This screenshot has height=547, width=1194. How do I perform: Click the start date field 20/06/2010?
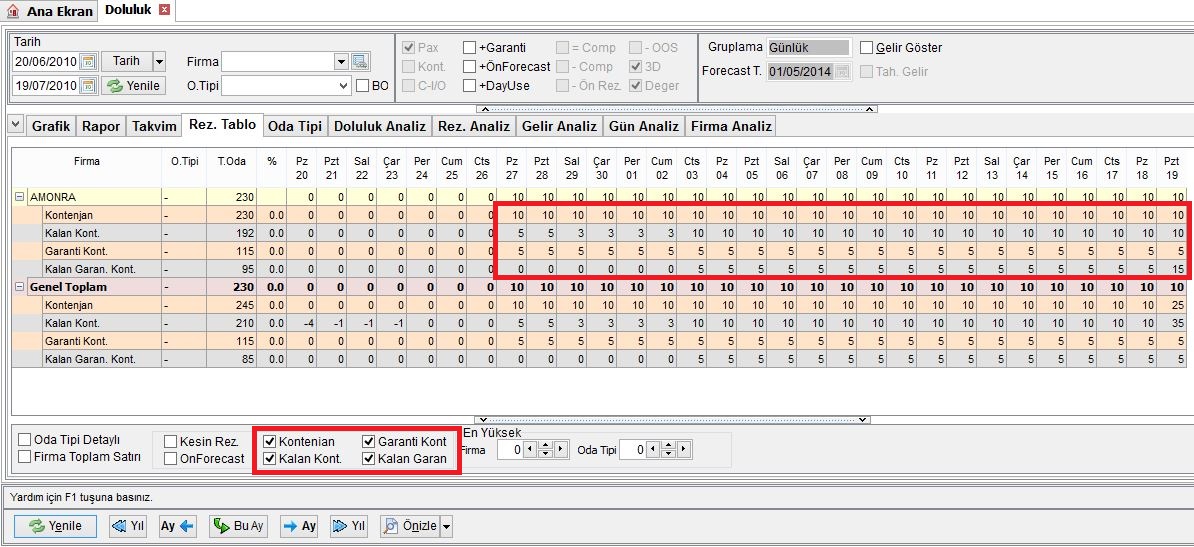coord(46,62)
